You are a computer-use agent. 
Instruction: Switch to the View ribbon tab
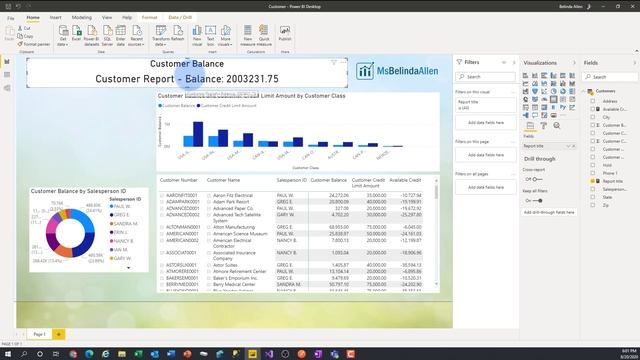(107, 18)
